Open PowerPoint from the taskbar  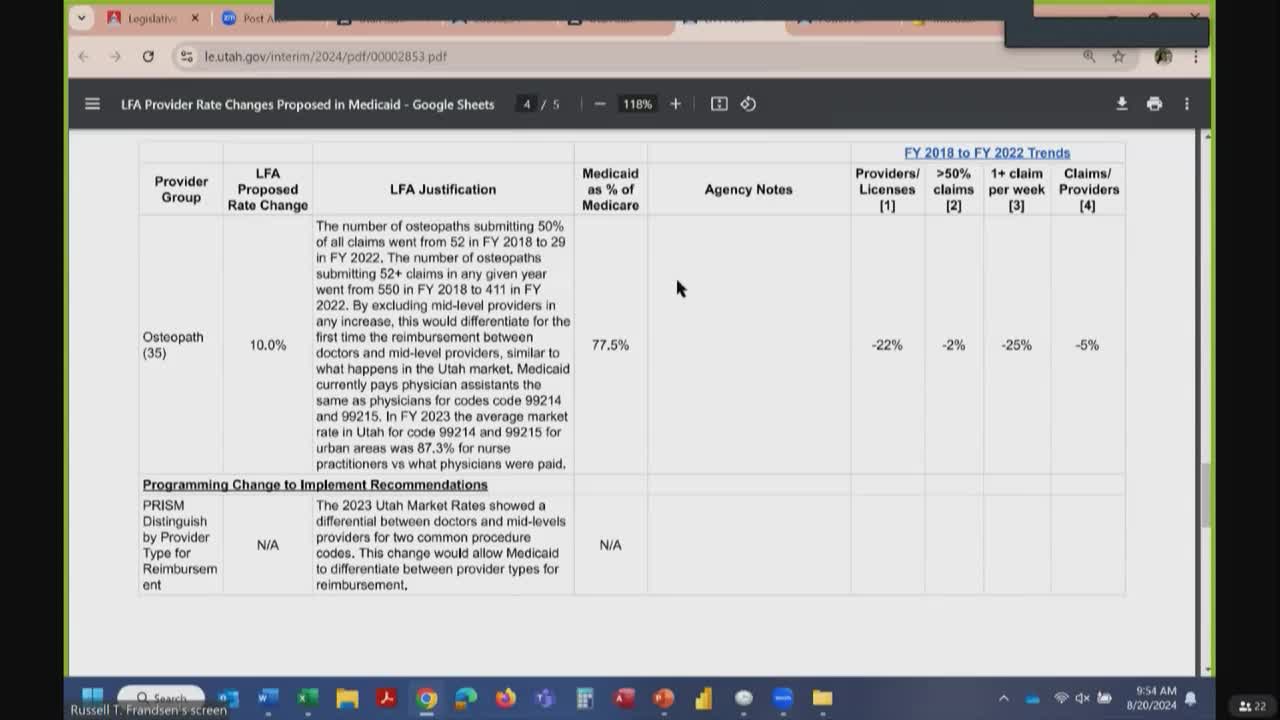point(664,698)
